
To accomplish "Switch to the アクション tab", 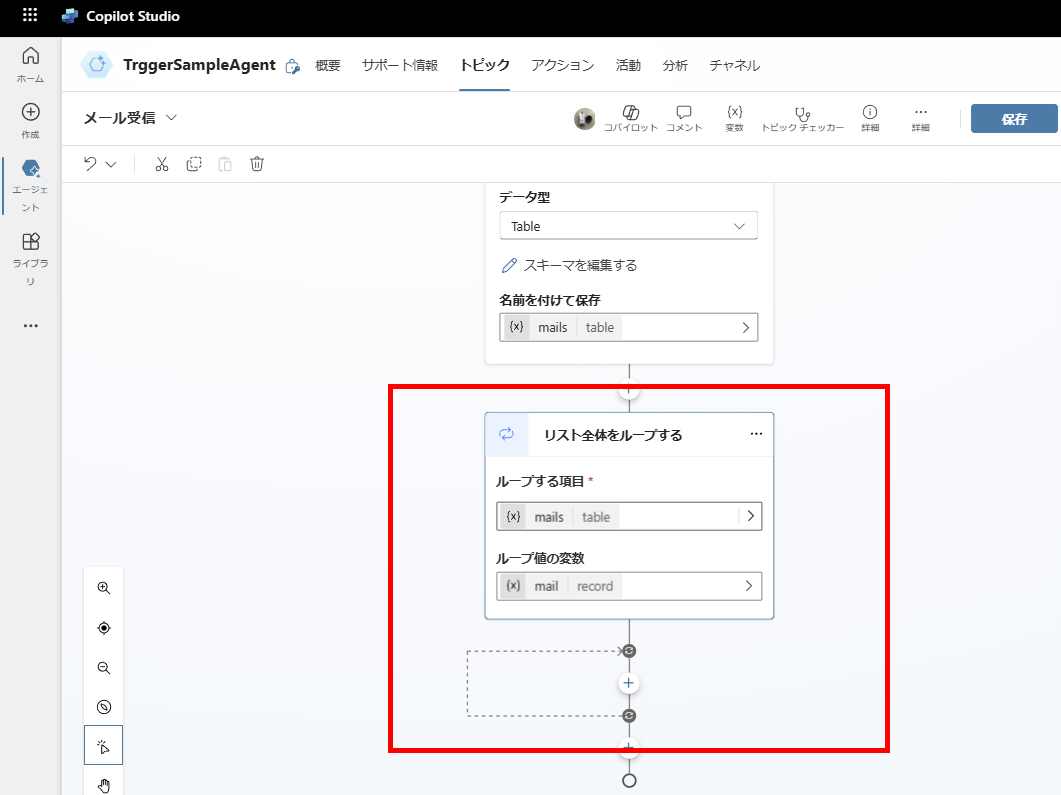I will click(x=562, y=64).
